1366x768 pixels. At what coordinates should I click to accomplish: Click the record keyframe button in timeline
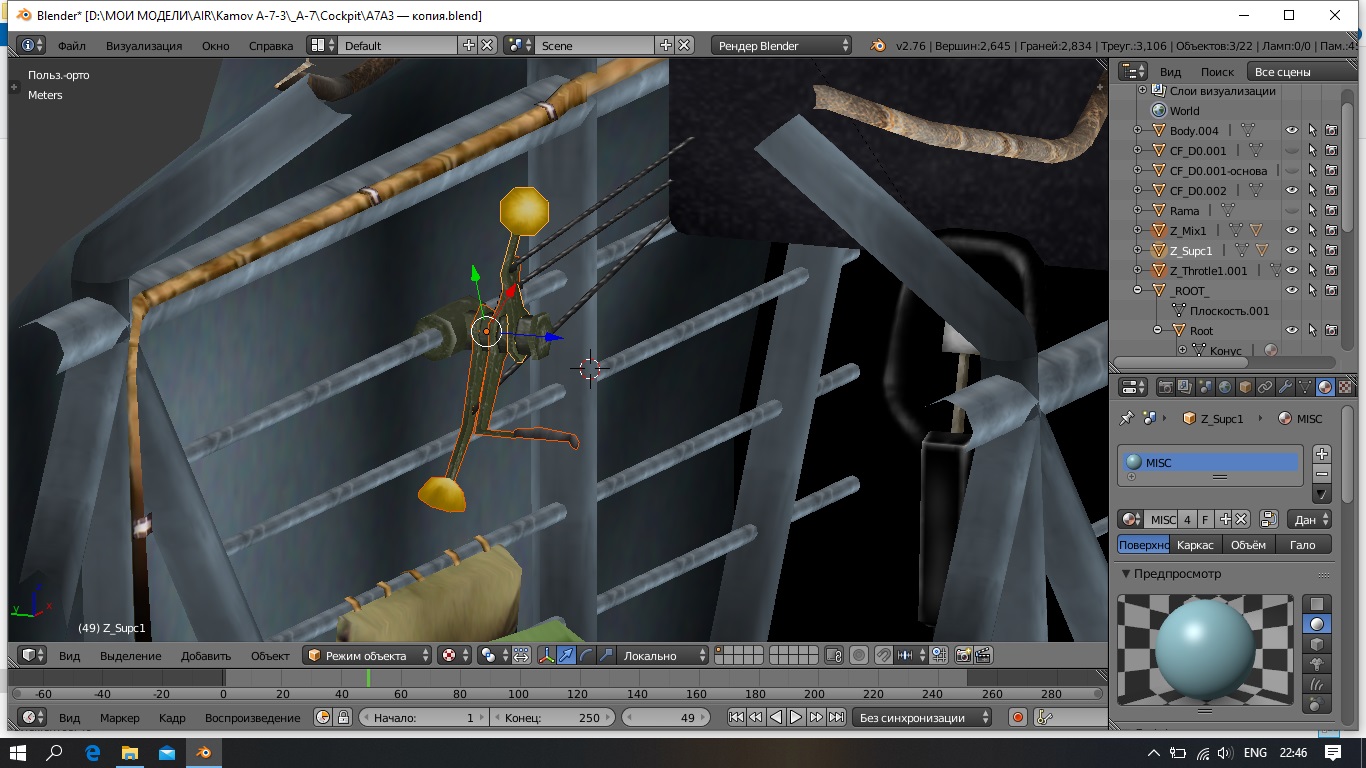[1018, 717]
